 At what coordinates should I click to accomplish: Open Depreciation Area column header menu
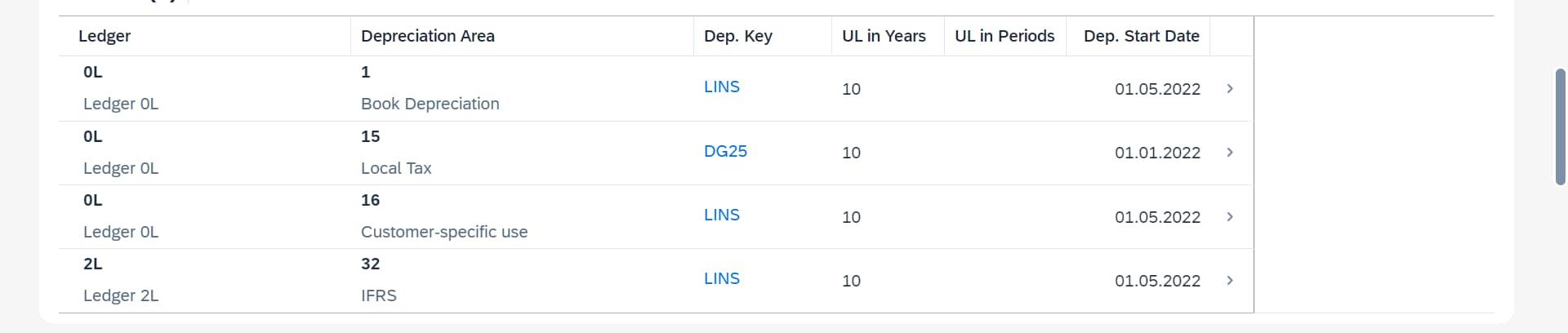click(x=427, y=36)
